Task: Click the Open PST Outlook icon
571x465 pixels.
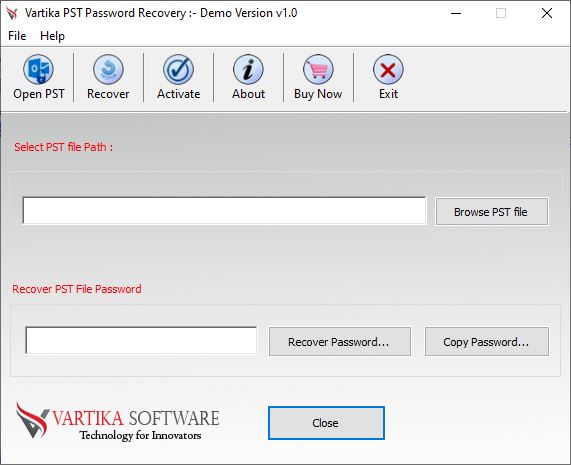Action: point(38,69)
